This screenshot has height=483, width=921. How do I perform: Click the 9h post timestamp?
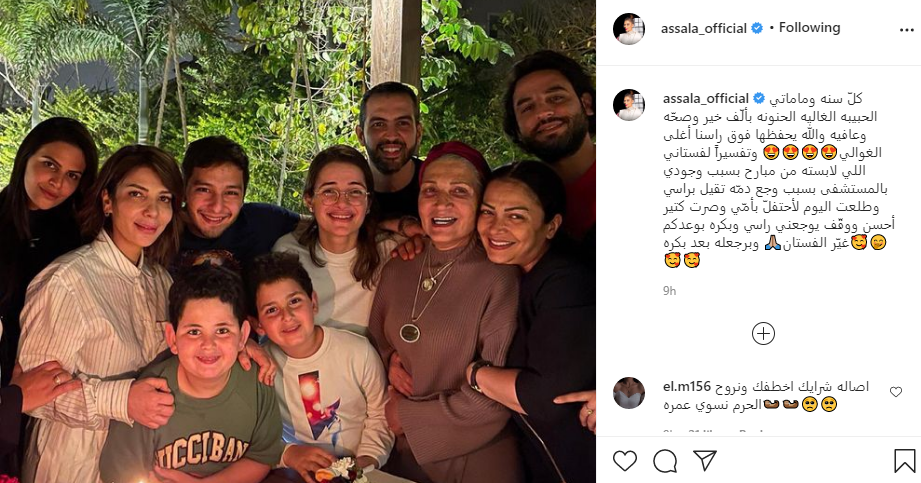click(670, 291)
